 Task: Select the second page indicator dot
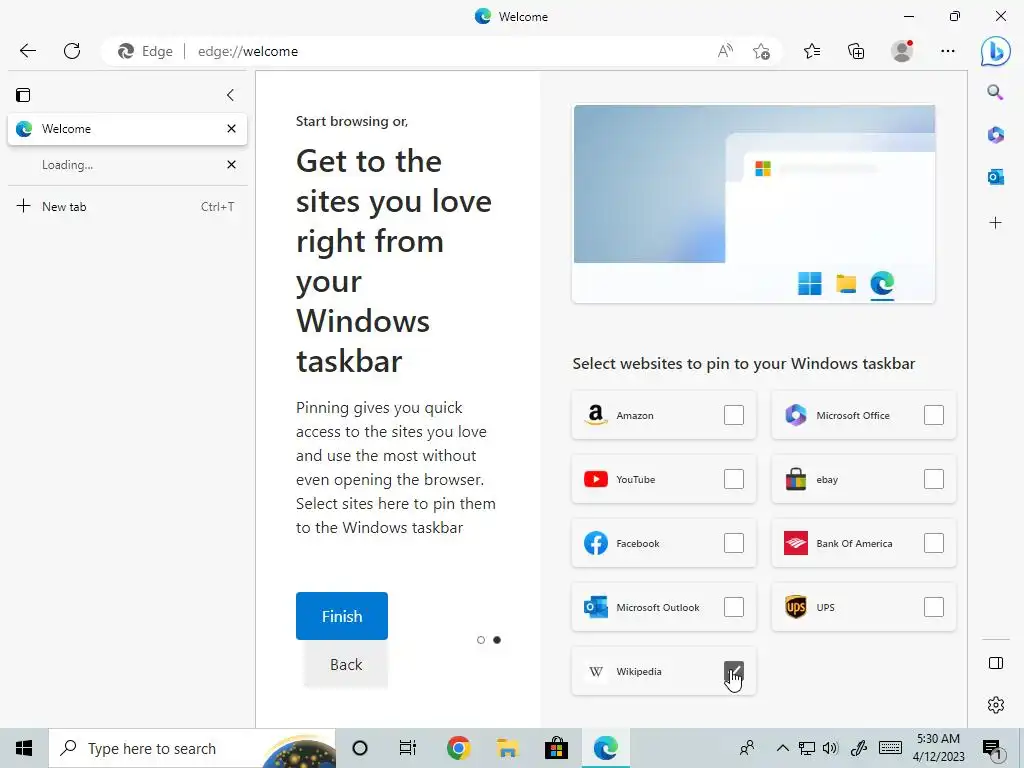pos(497,640)
